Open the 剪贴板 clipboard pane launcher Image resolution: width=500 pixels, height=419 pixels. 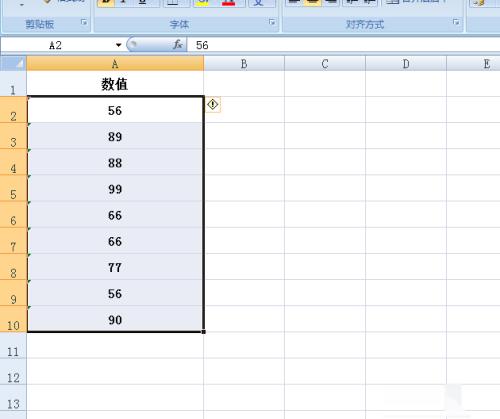click(84, 23)
